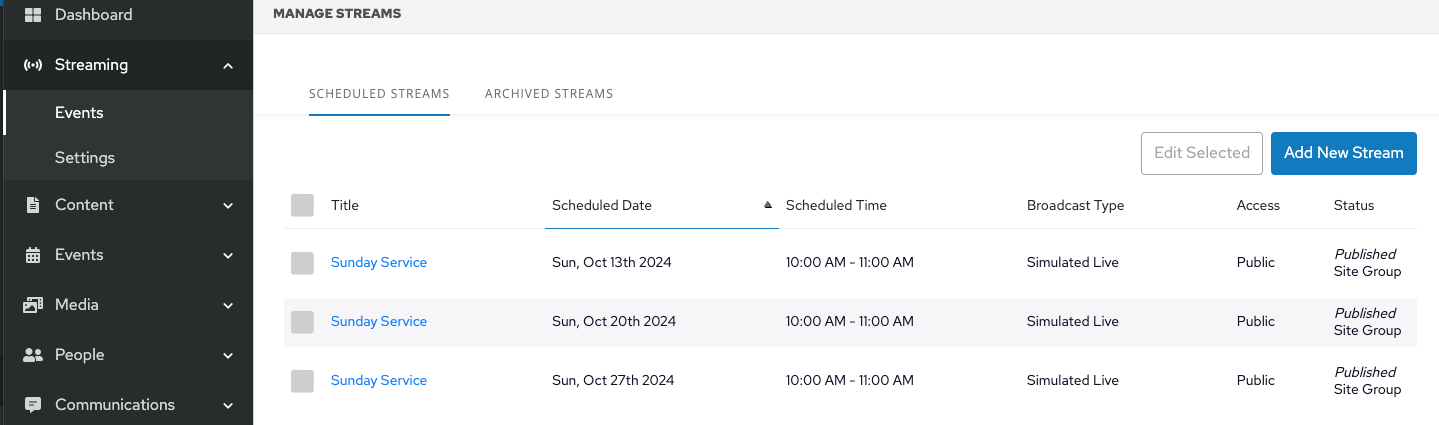Open Settings under Streaming

pos(85,158)
